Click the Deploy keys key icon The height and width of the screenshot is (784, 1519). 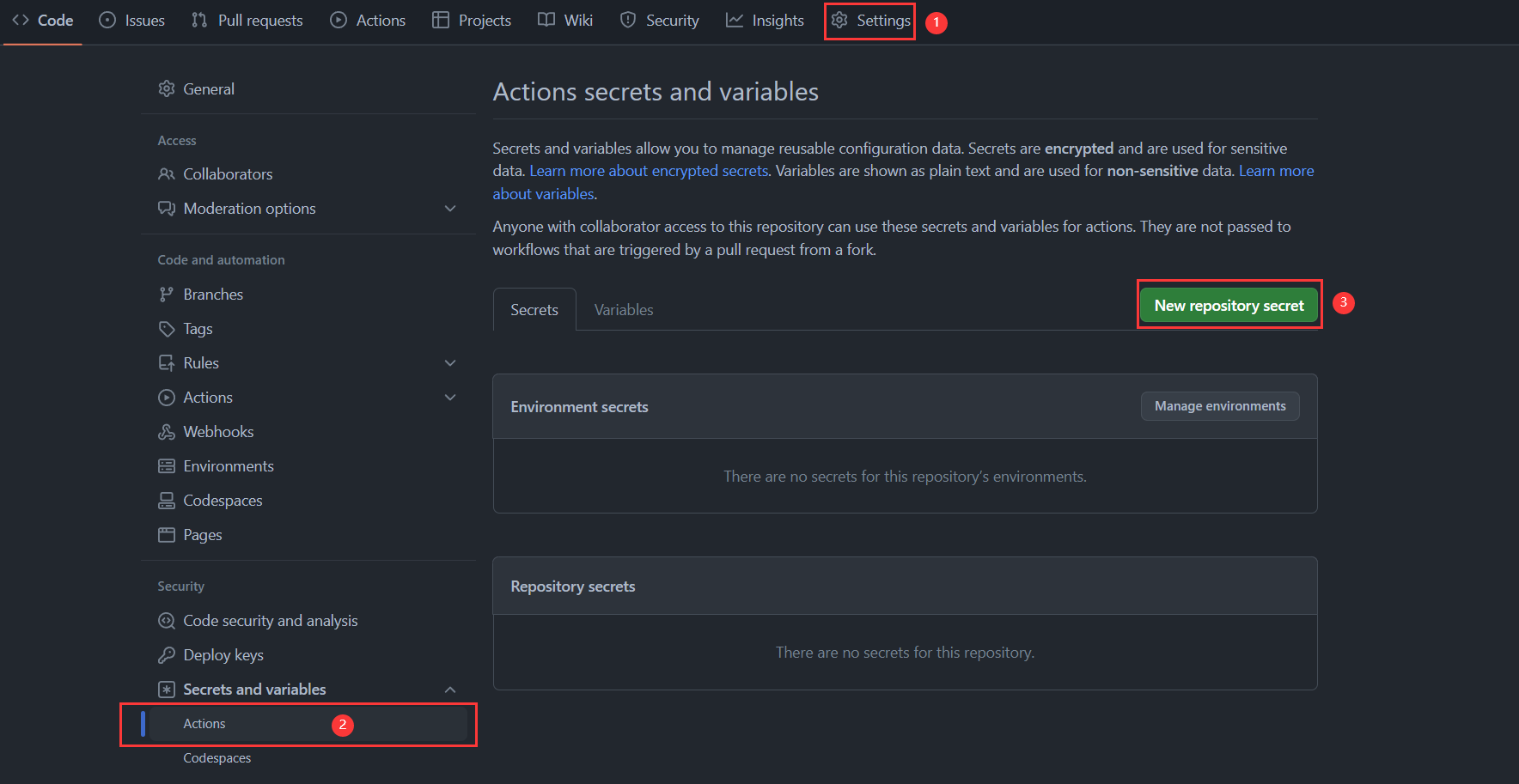(167, 655)
